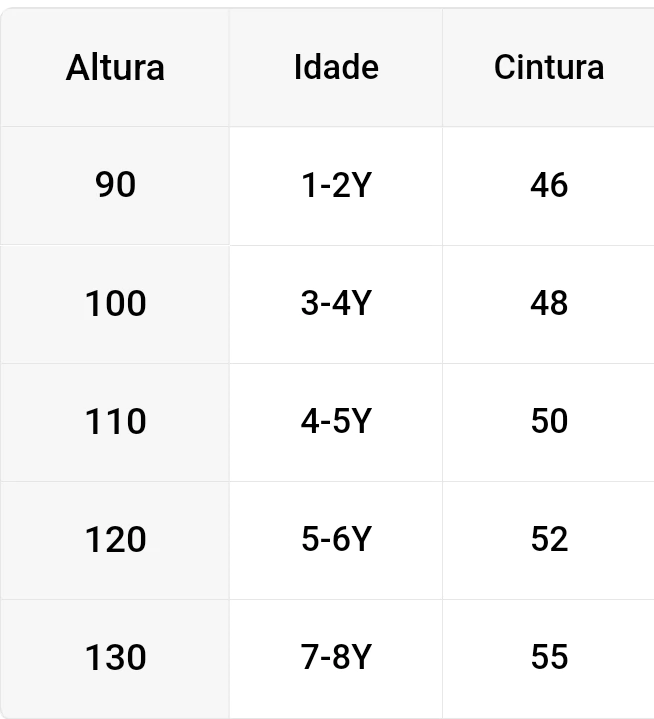Select the height cell showing 90

point(115,185)
